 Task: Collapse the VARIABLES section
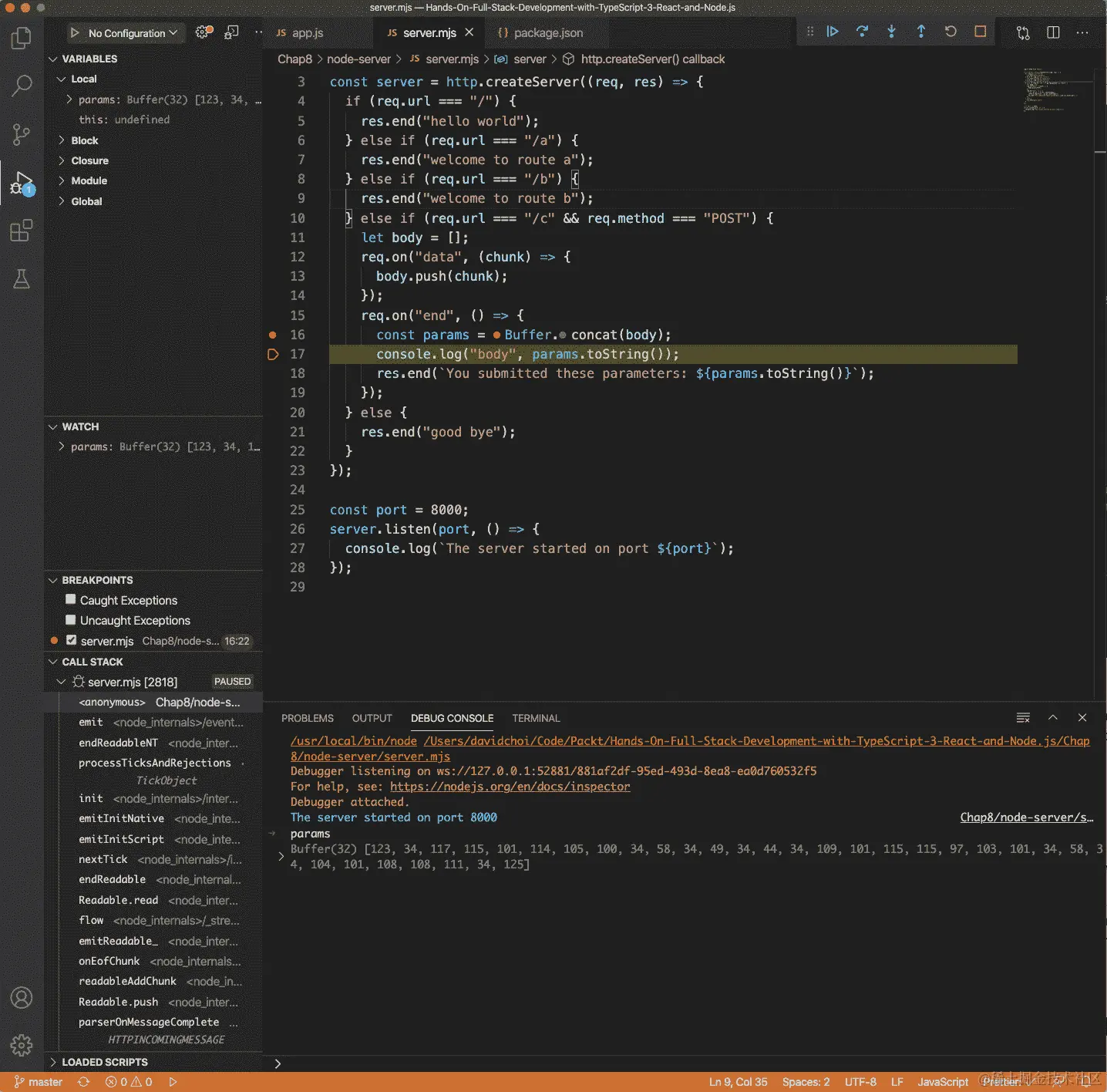coord(53,59)
